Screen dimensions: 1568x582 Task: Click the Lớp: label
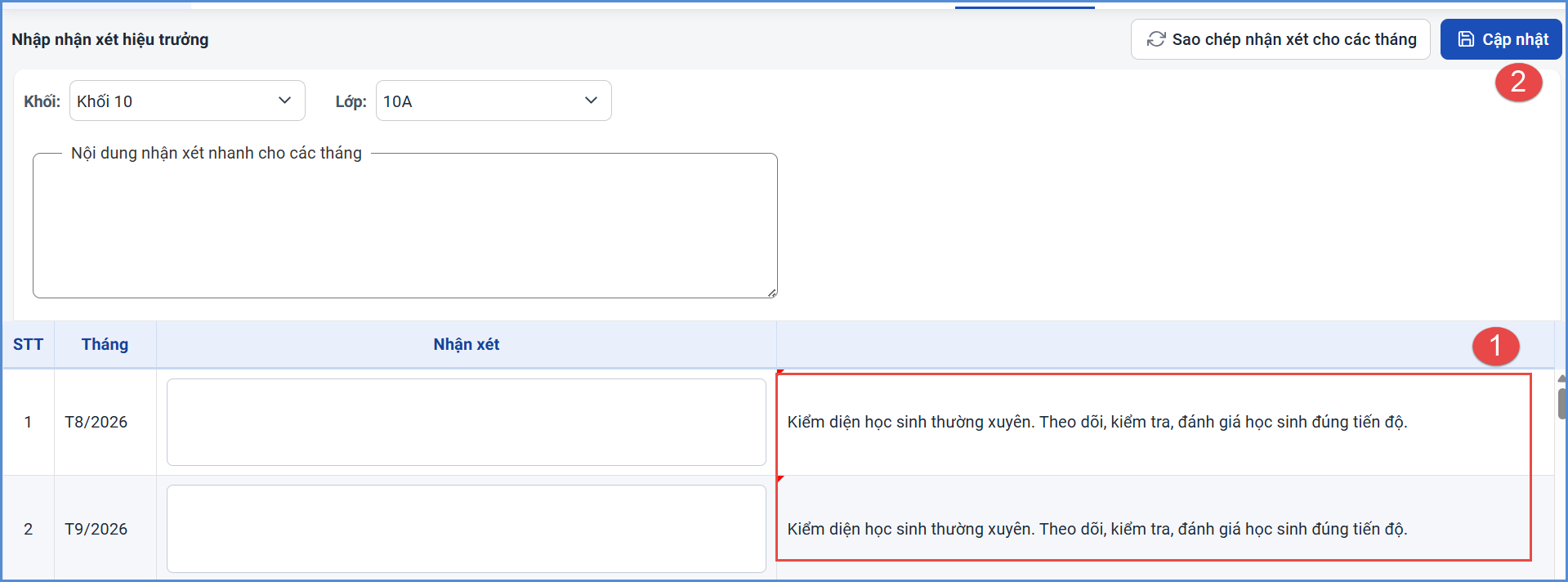tap(351, 101)
